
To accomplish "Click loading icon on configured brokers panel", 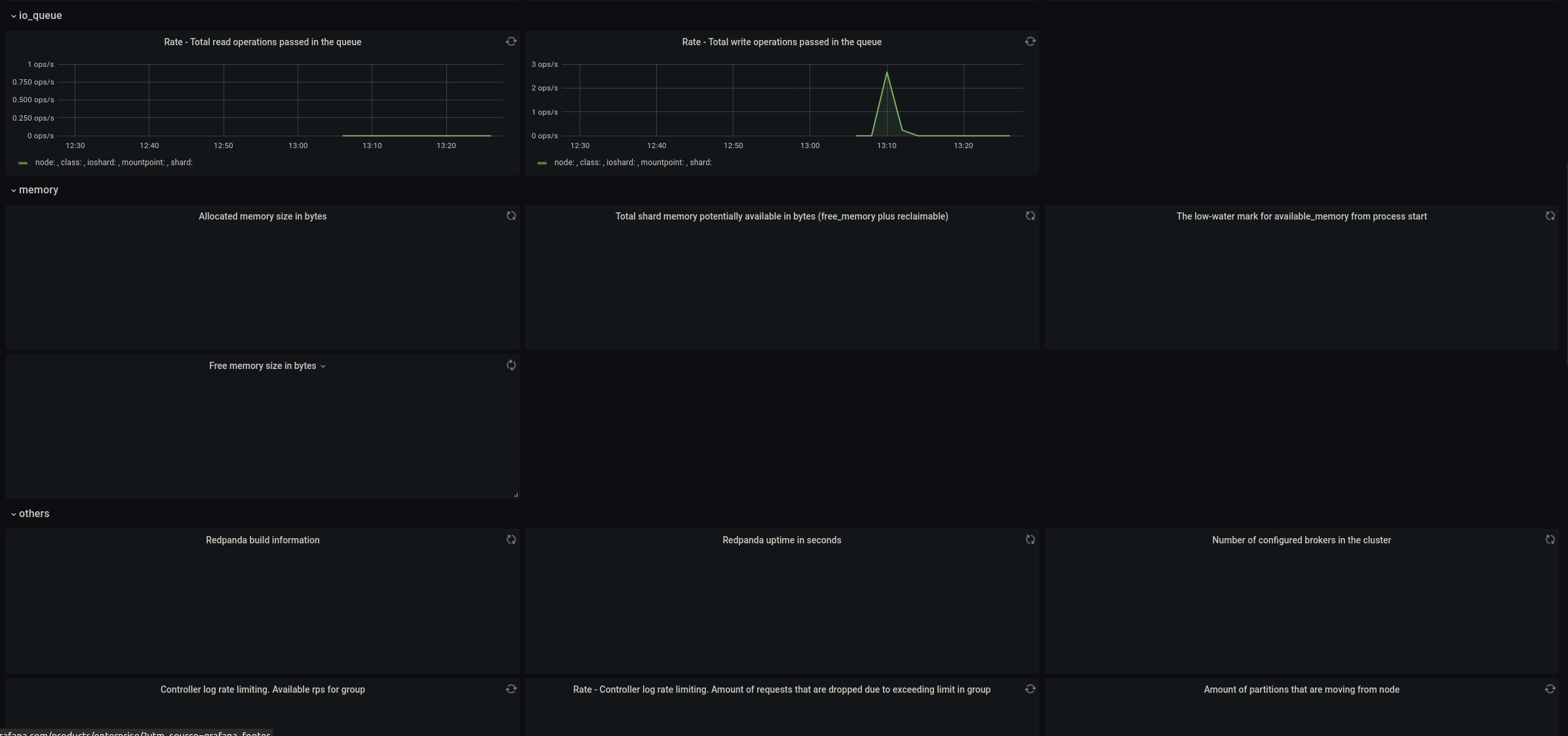I will pos(1550,540).
